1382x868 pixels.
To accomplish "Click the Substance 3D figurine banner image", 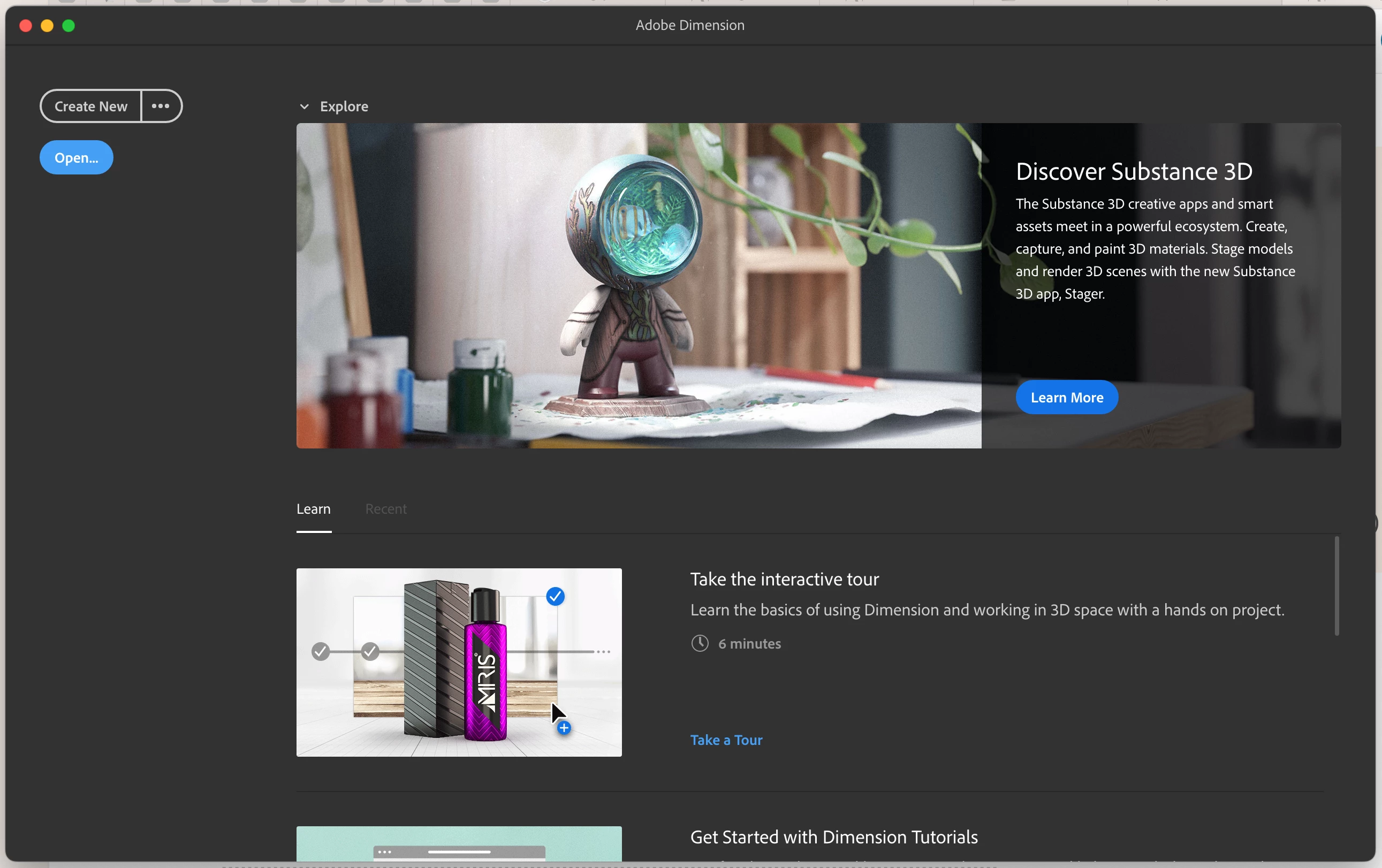I will (x=638, y=286).
